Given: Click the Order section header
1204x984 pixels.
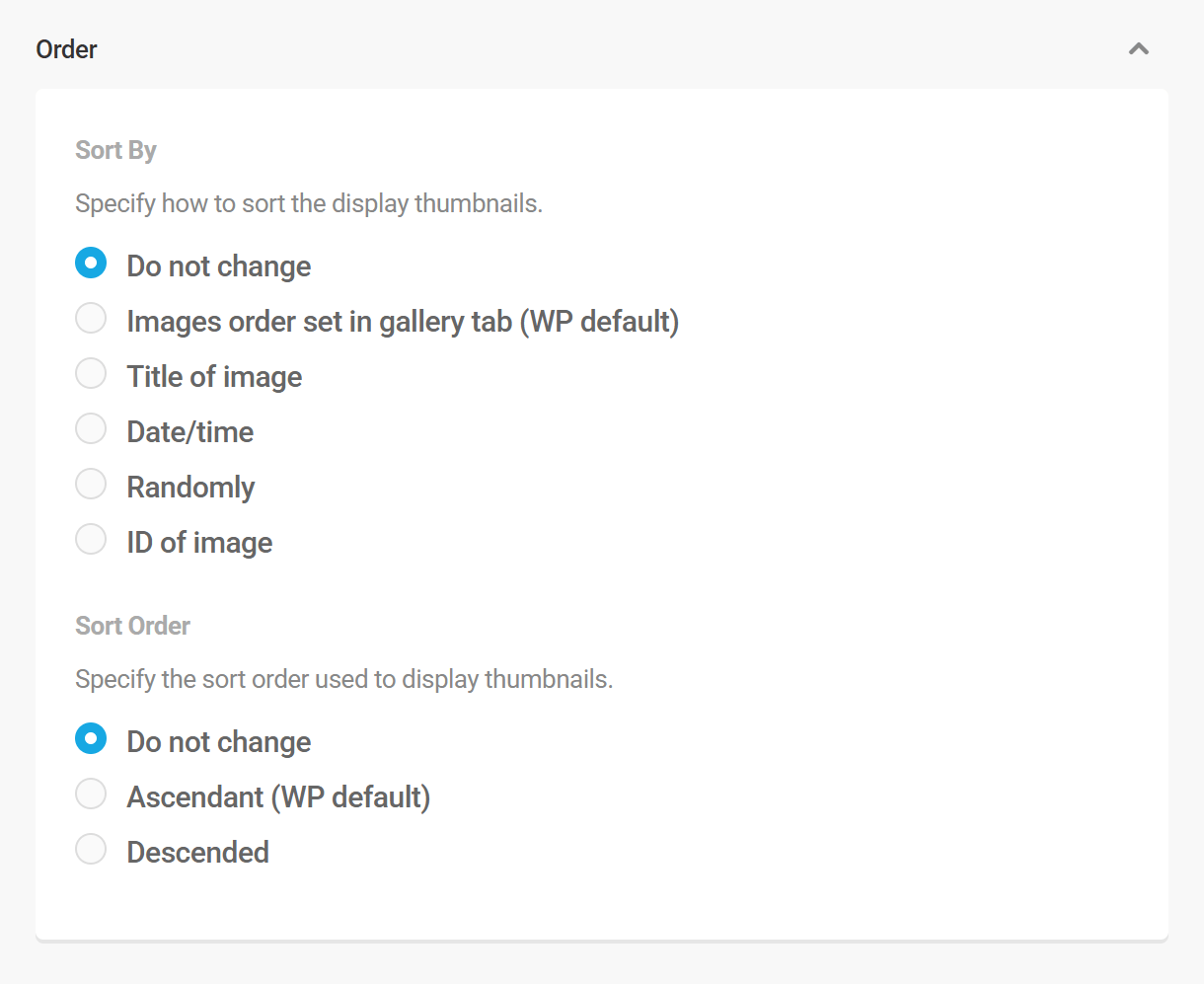Looking at the screenshot, I should (66, 48).
